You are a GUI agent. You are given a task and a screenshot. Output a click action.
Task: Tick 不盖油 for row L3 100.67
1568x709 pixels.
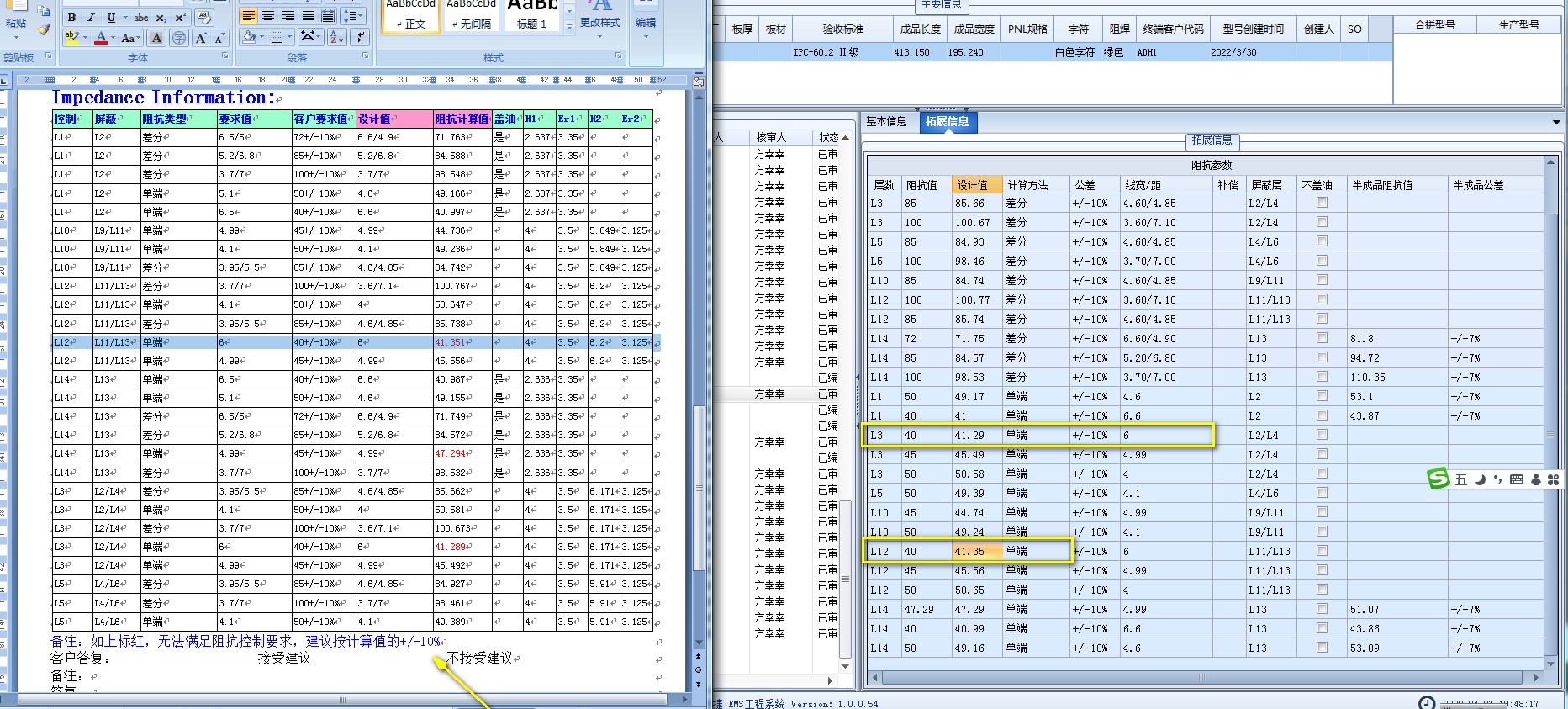pos(1322,222)
